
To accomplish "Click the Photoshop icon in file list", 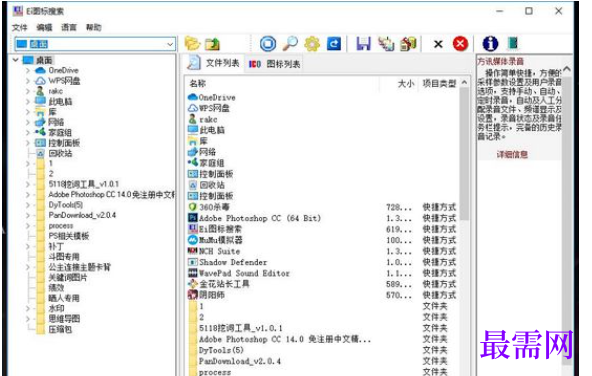I will [x=193, y=218].
